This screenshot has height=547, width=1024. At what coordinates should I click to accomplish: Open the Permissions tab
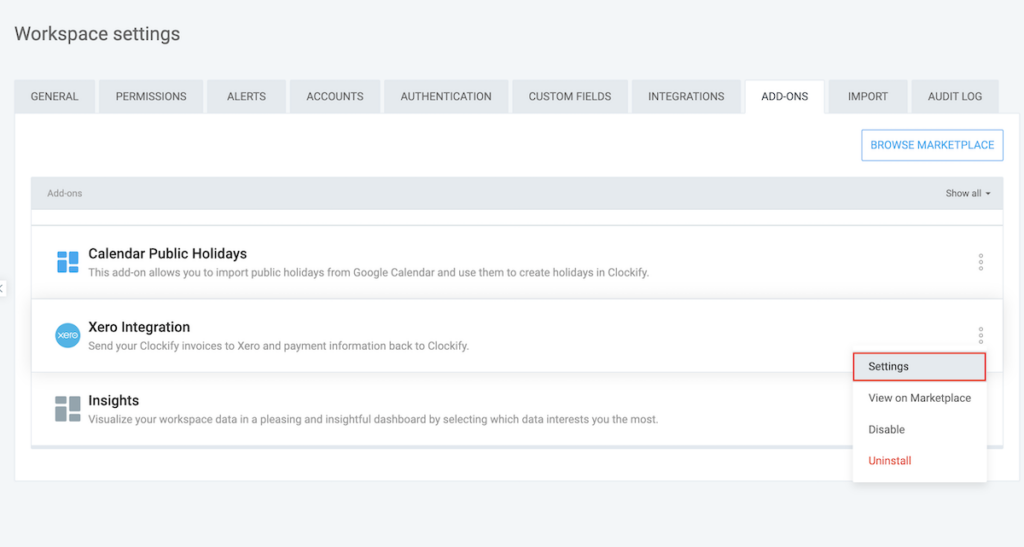[x=151, y=97]
